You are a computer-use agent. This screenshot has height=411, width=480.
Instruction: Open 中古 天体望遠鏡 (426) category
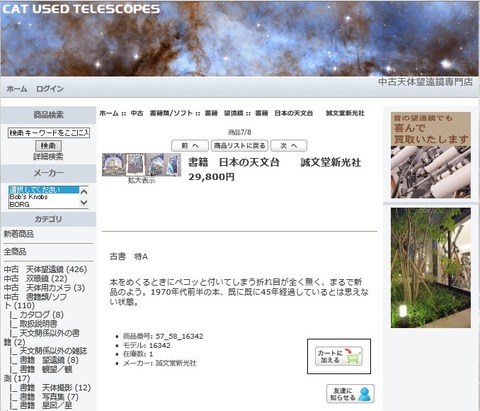point(45,269)
